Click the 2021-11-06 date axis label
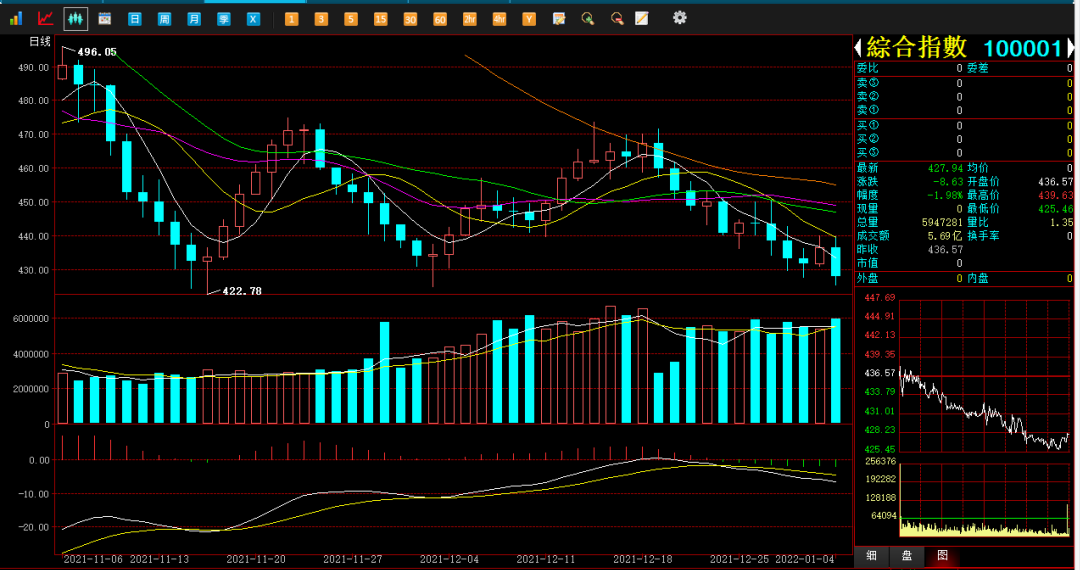Image resolution: width=1080 pixels, height=570 pixels. [x=93, y=559]
